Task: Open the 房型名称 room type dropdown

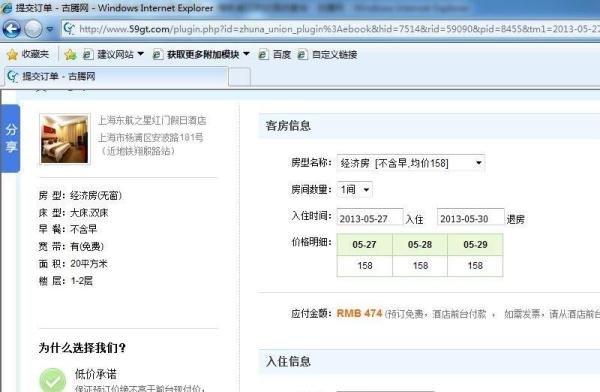Action: (x=411, y=163)
